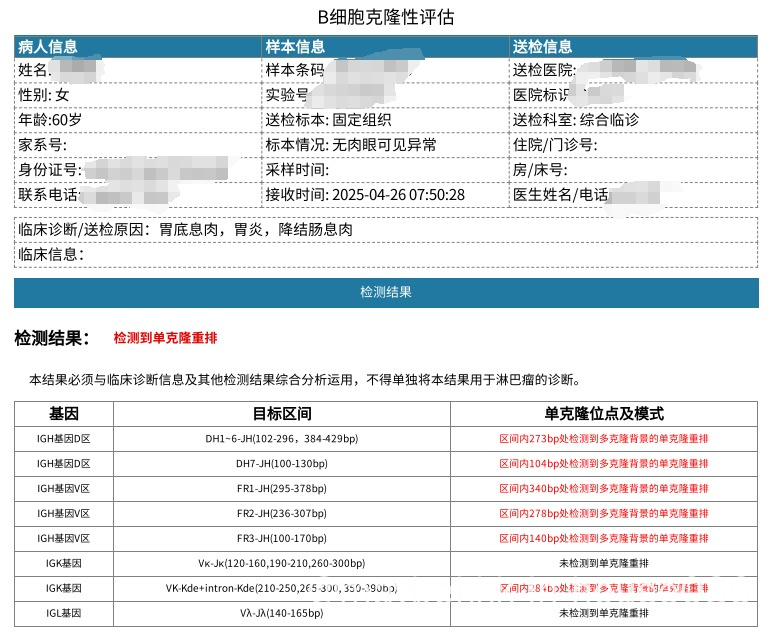Screen dimensions: 771x632
Task: Click the 273bp monoclonal rearrangement result
Action: pos(604,439)
